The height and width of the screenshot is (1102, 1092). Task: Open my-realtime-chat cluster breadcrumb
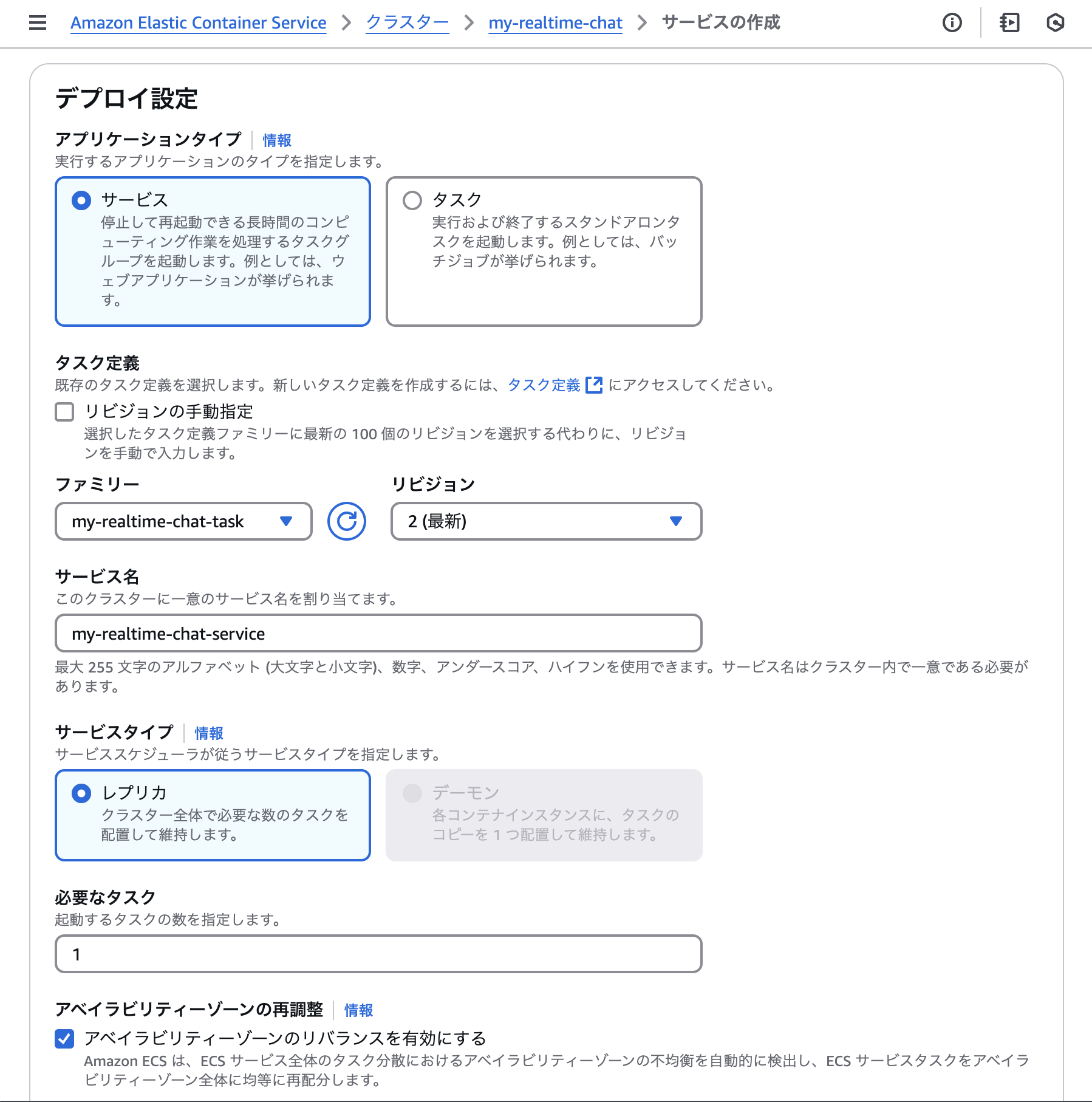tap(556, 23)
